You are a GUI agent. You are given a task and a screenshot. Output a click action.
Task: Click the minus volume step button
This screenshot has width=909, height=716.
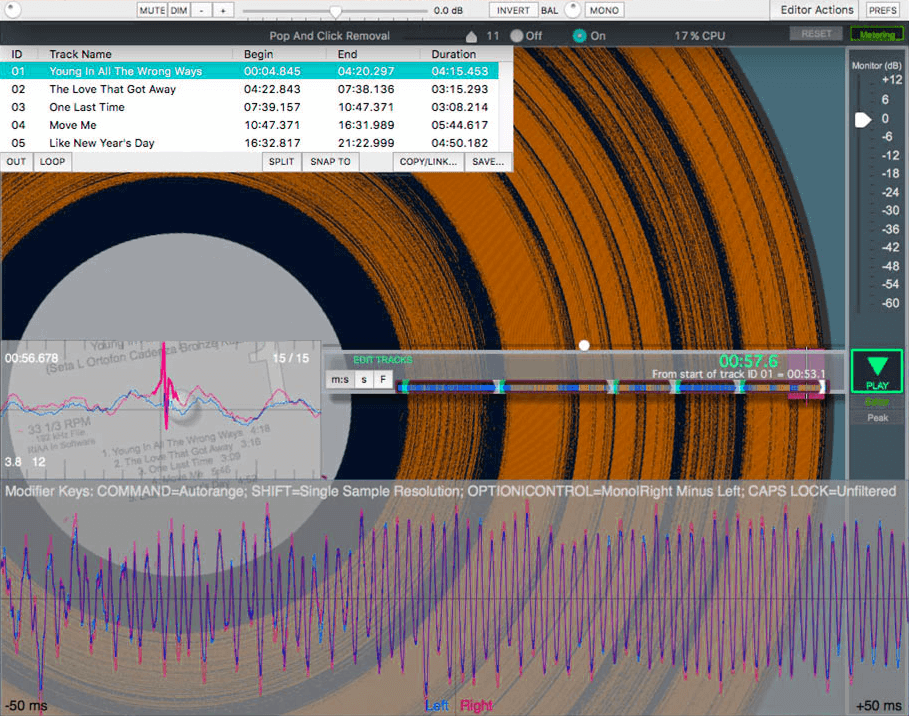click(201, 10)
